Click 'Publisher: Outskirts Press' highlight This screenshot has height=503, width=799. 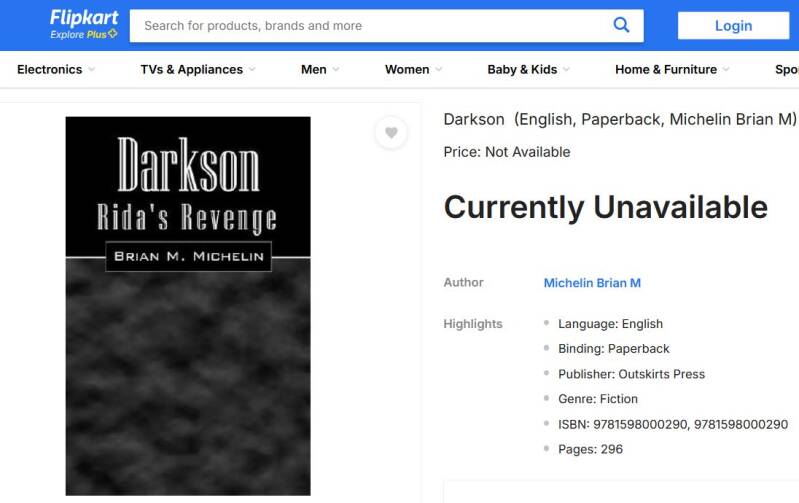click(x=631, y=374)
